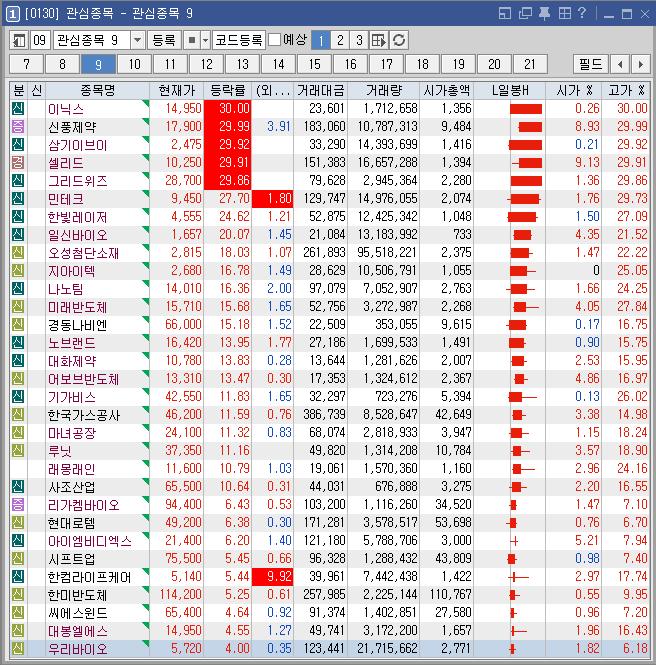Click 셀리드 current price 10,250
Viewport: 656px width, 665px height.
183,162
